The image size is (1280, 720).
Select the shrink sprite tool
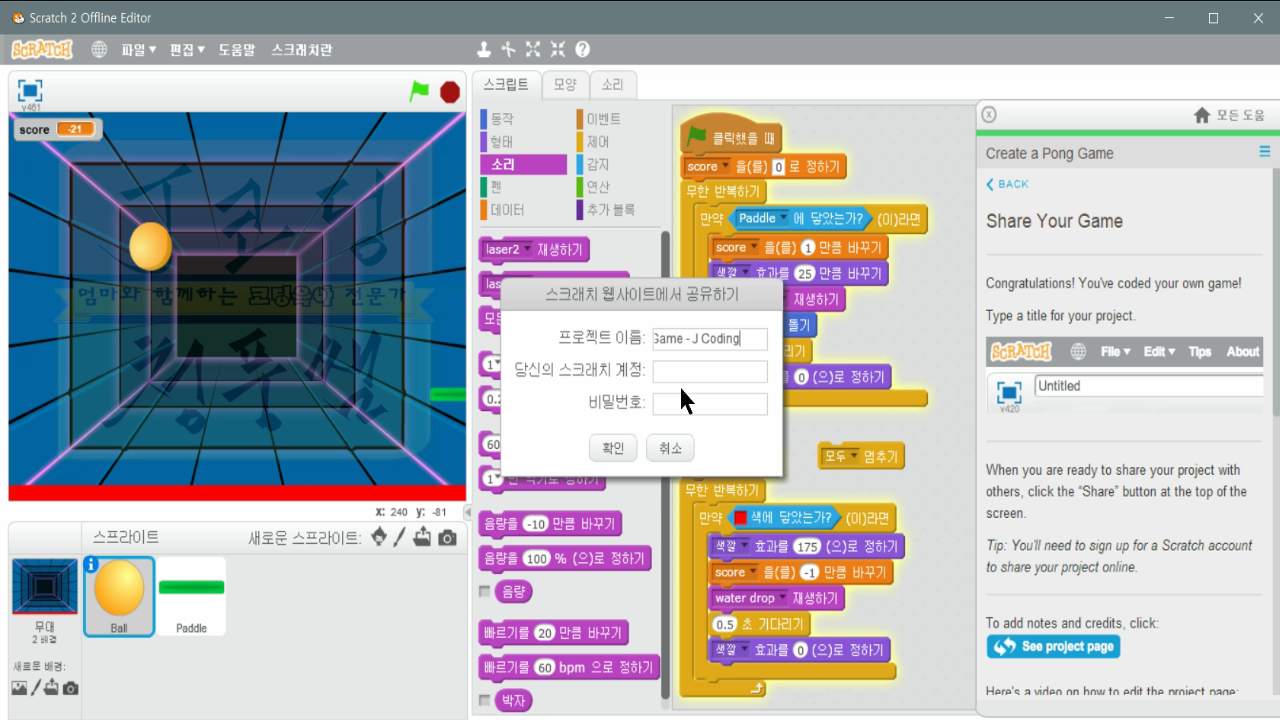557,48
